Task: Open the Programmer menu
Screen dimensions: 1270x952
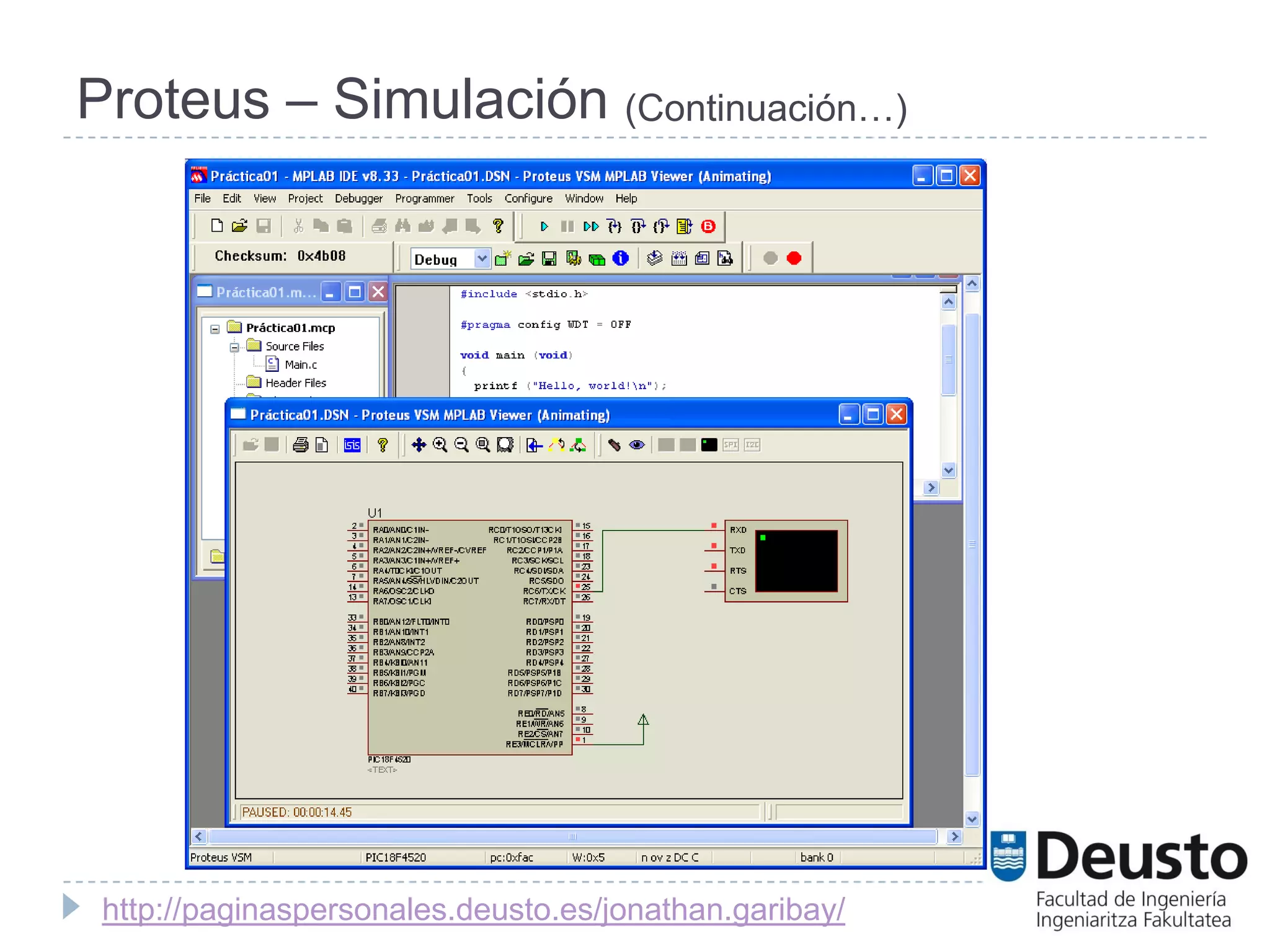Action: (x=425, y=198)
